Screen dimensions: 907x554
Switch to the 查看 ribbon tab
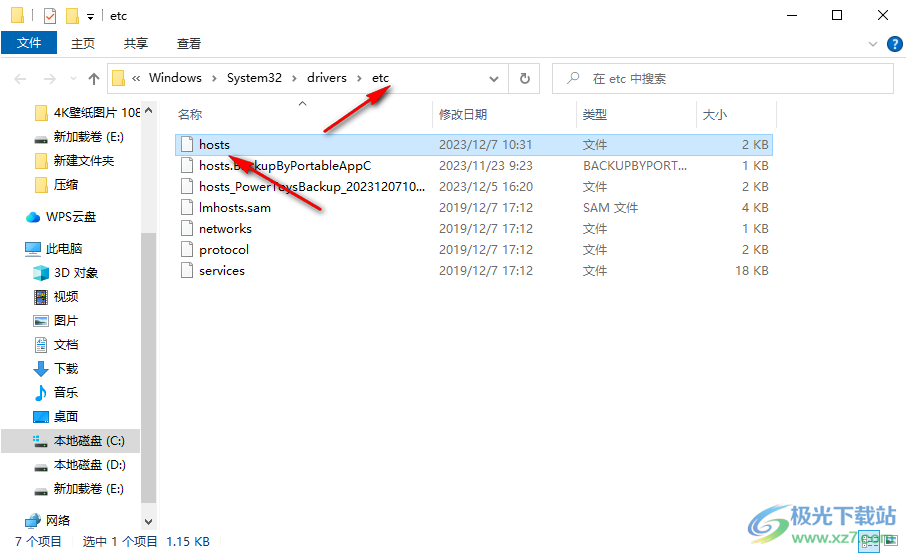[189, 43]
